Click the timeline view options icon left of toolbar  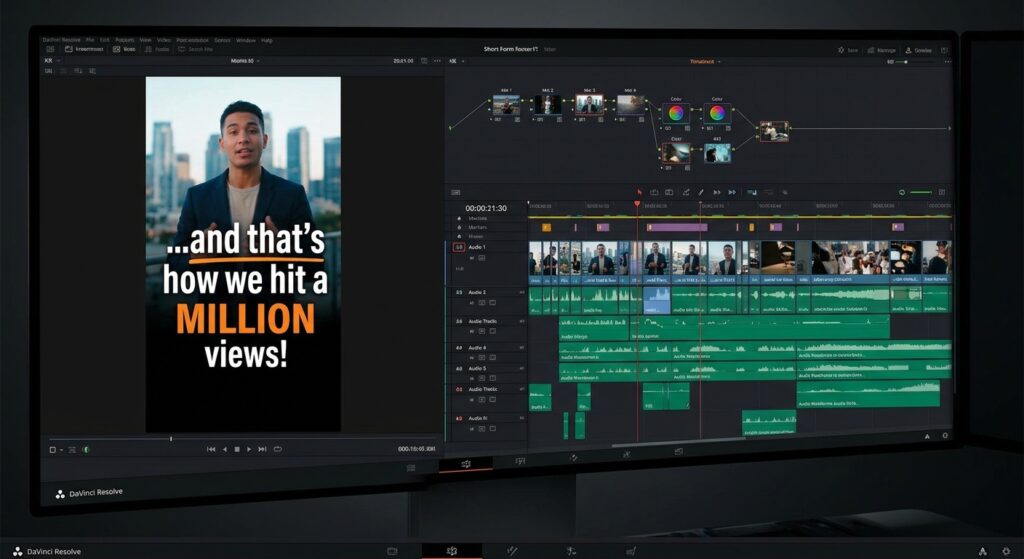pos(456,192)
